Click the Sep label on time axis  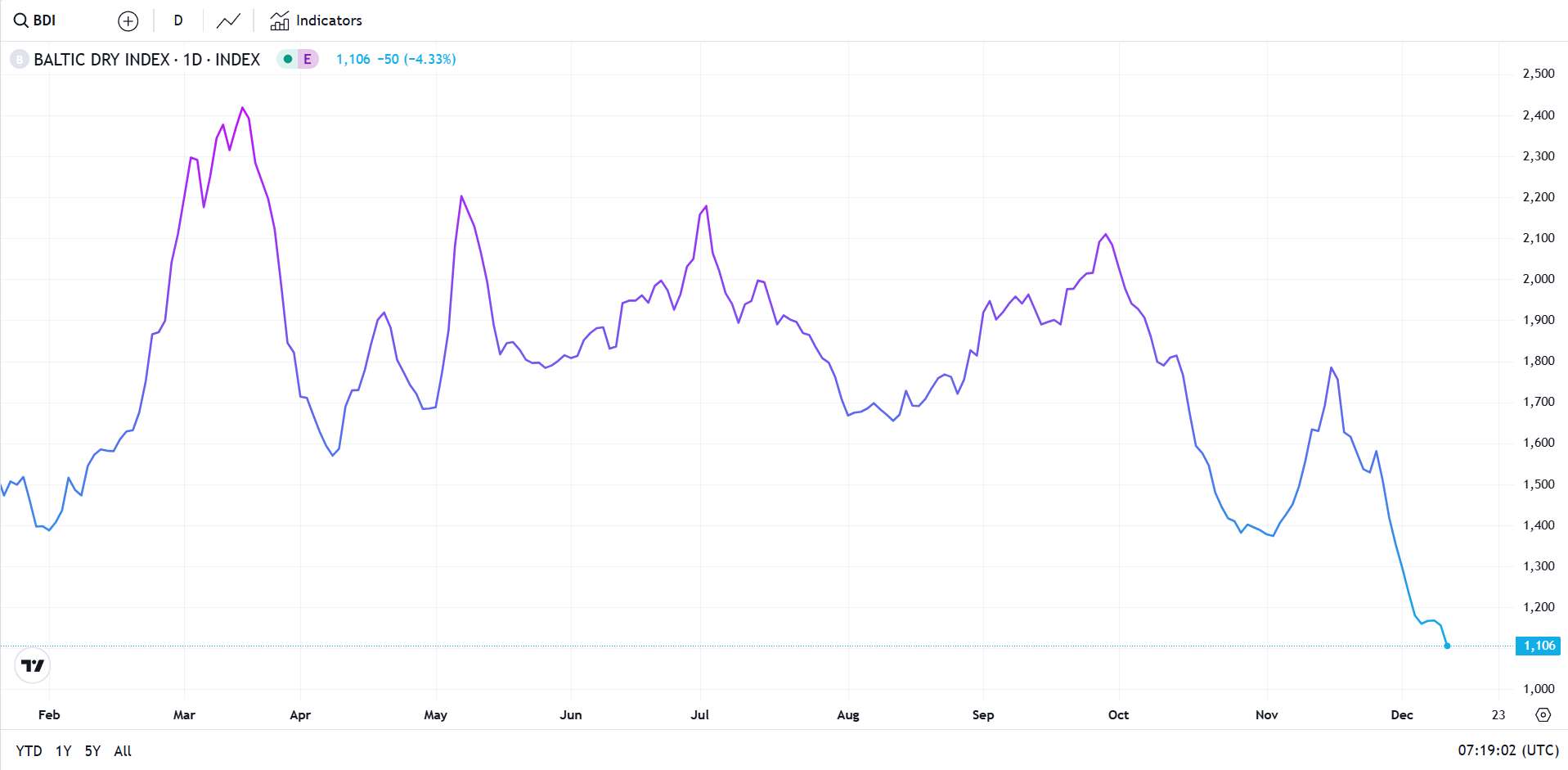click(983, 715)
